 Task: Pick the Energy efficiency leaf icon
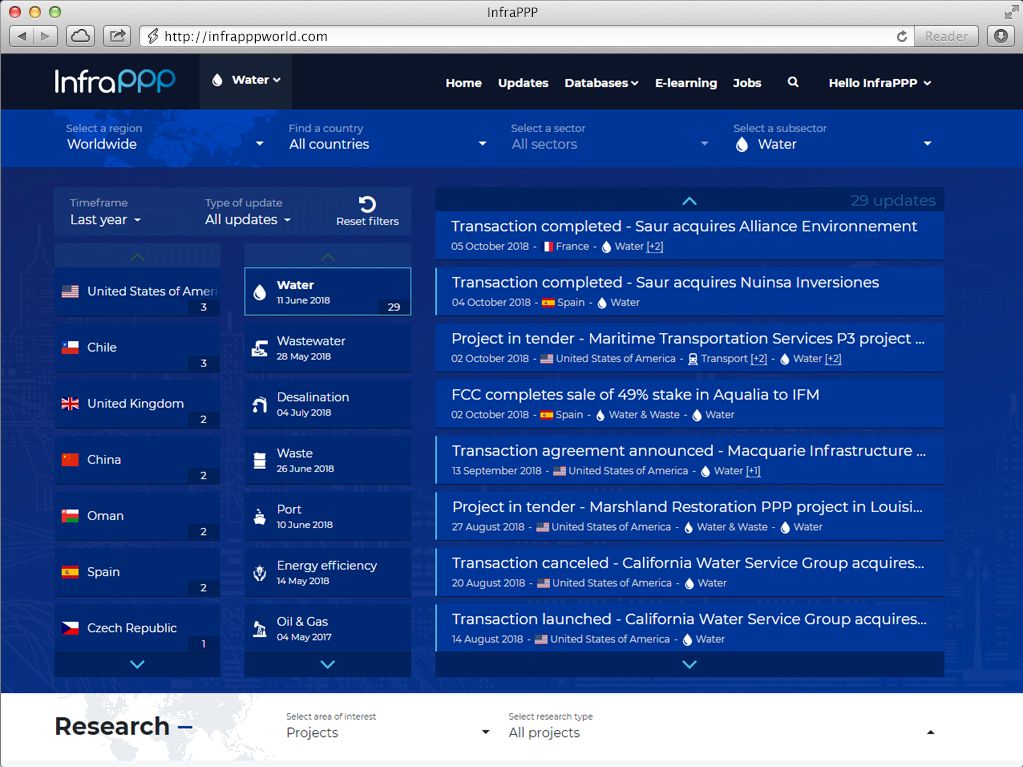[x=260, y=572]
